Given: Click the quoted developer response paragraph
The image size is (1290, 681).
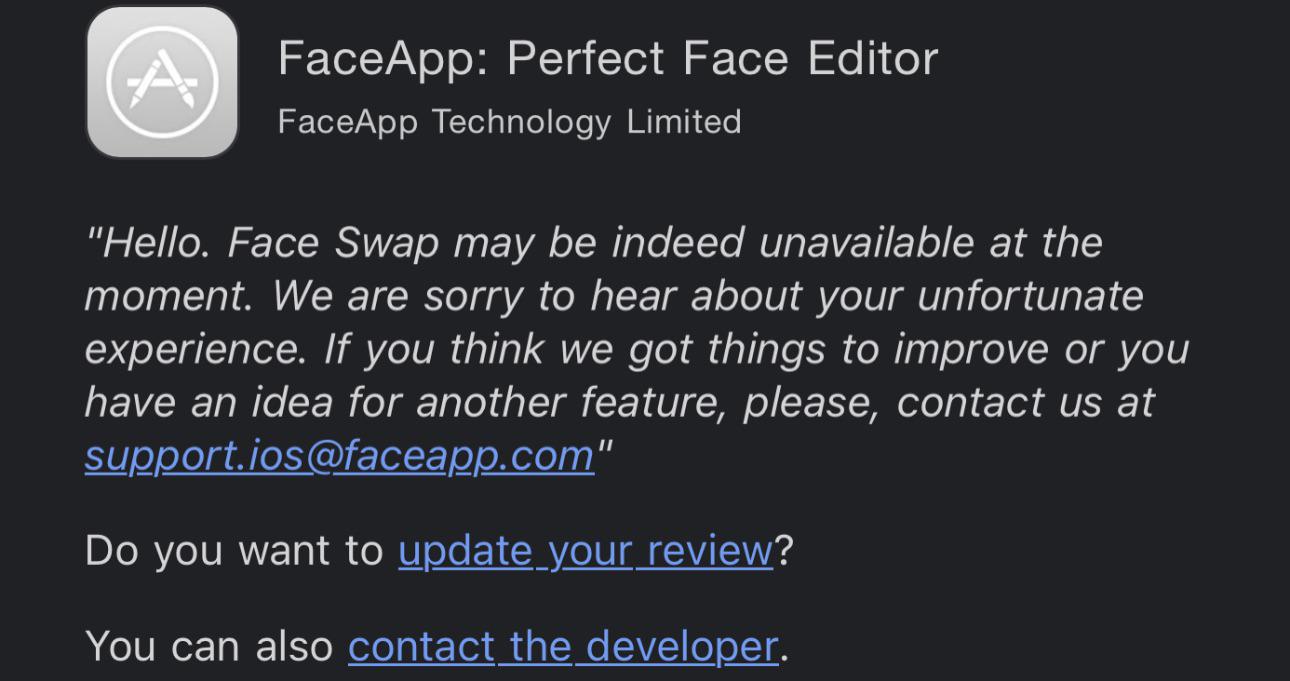Looking at the screenshot, I should [x=637, y=349].
